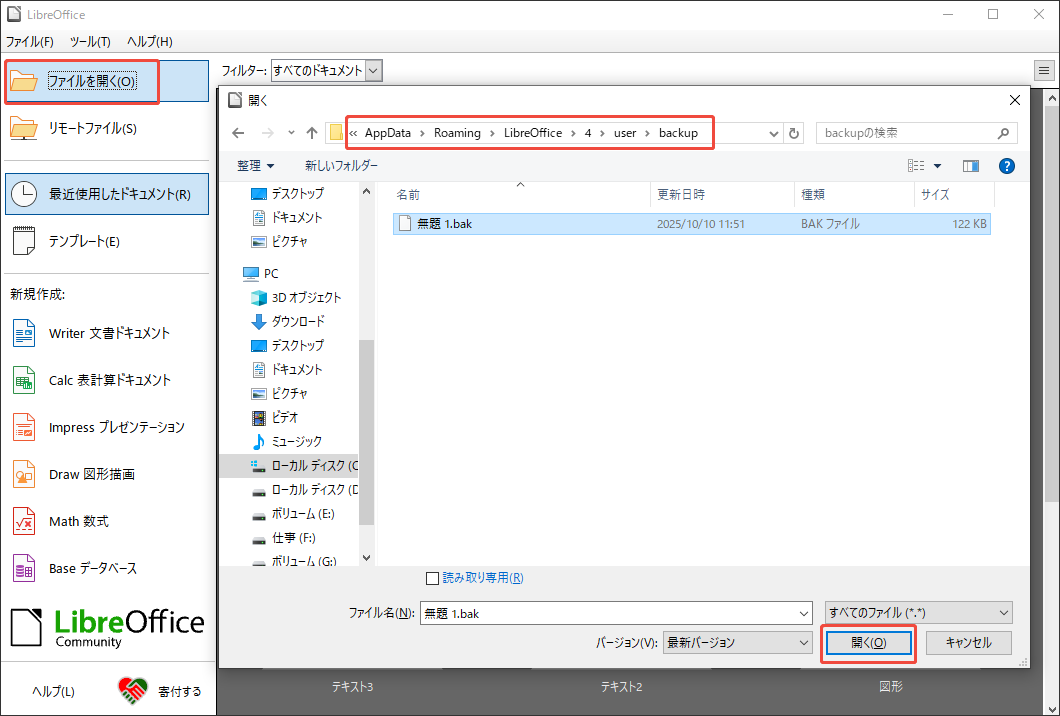Click the up-one-level arrow in Open dialog
Image resolution: width=1060 pixels, height=716 pixels.
[x=312, y=133]
